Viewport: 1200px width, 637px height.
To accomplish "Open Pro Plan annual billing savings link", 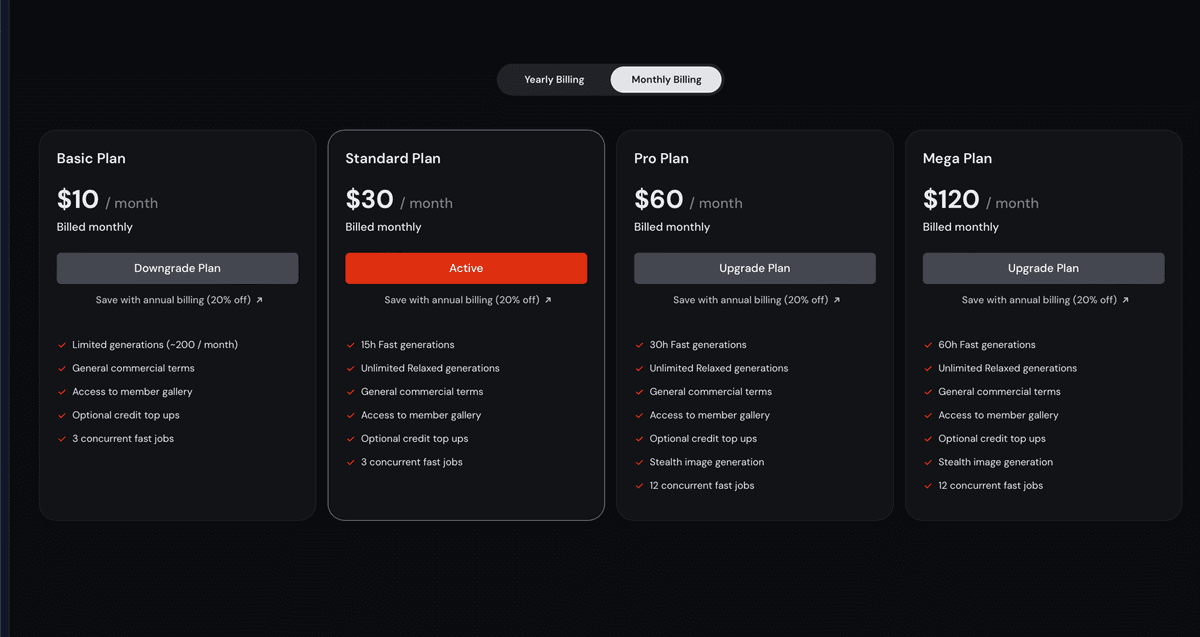I will click(x=750, y=300).
